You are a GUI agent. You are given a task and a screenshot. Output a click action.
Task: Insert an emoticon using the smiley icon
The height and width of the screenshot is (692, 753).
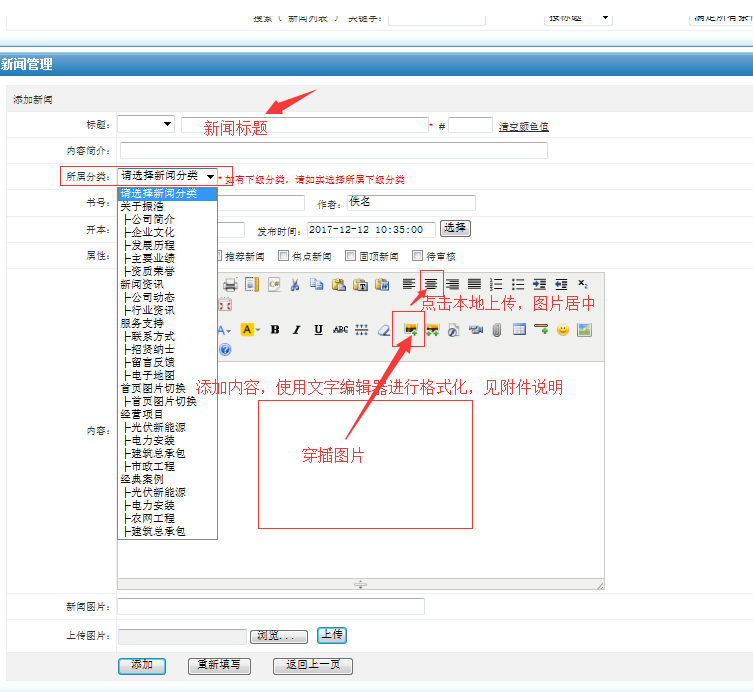[x=563, y=330]
